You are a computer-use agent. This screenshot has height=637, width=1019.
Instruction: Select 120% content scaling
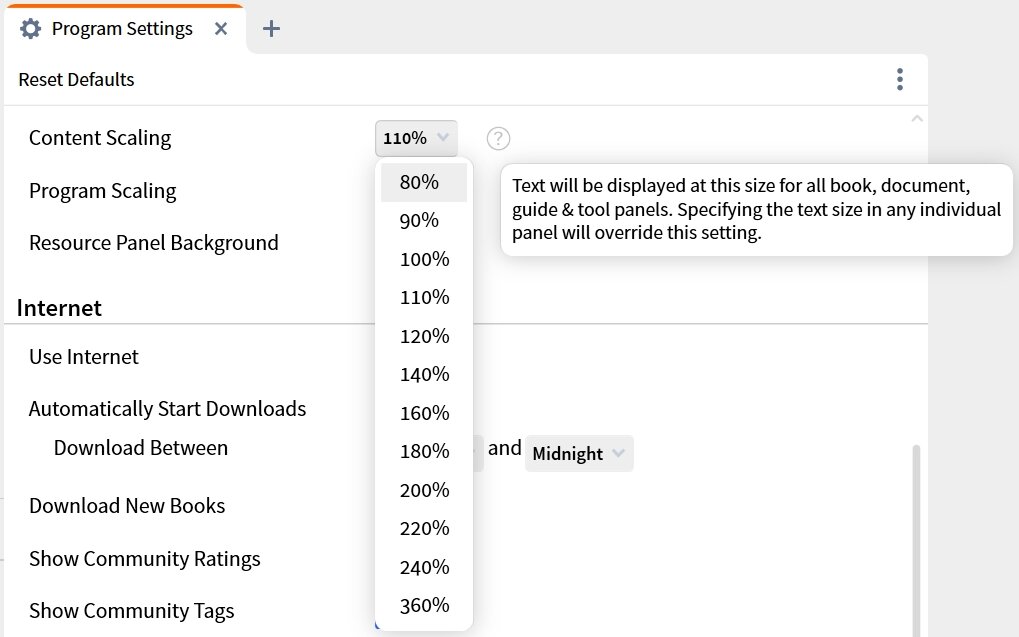click(424, 336)
